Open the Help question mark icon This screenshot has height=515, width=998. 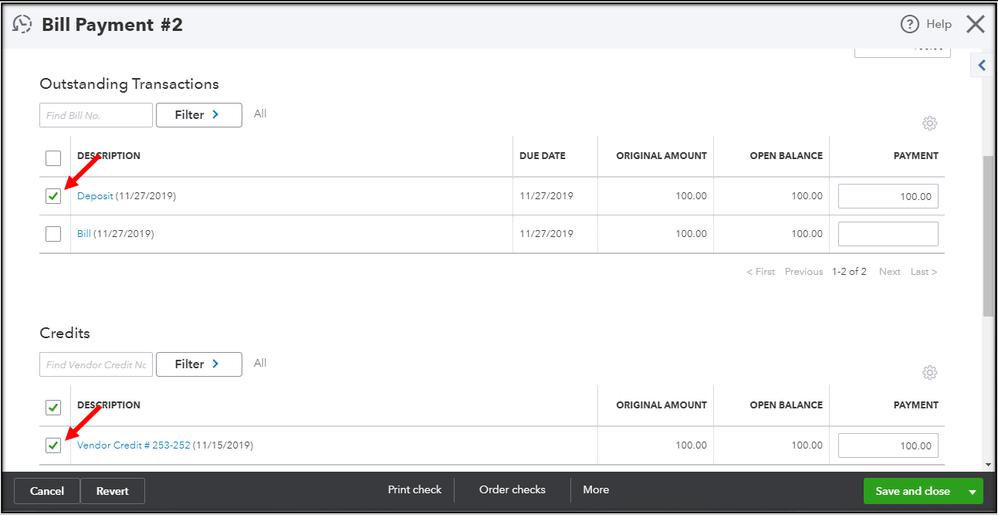pyautogui.click(x=910, y=24)
